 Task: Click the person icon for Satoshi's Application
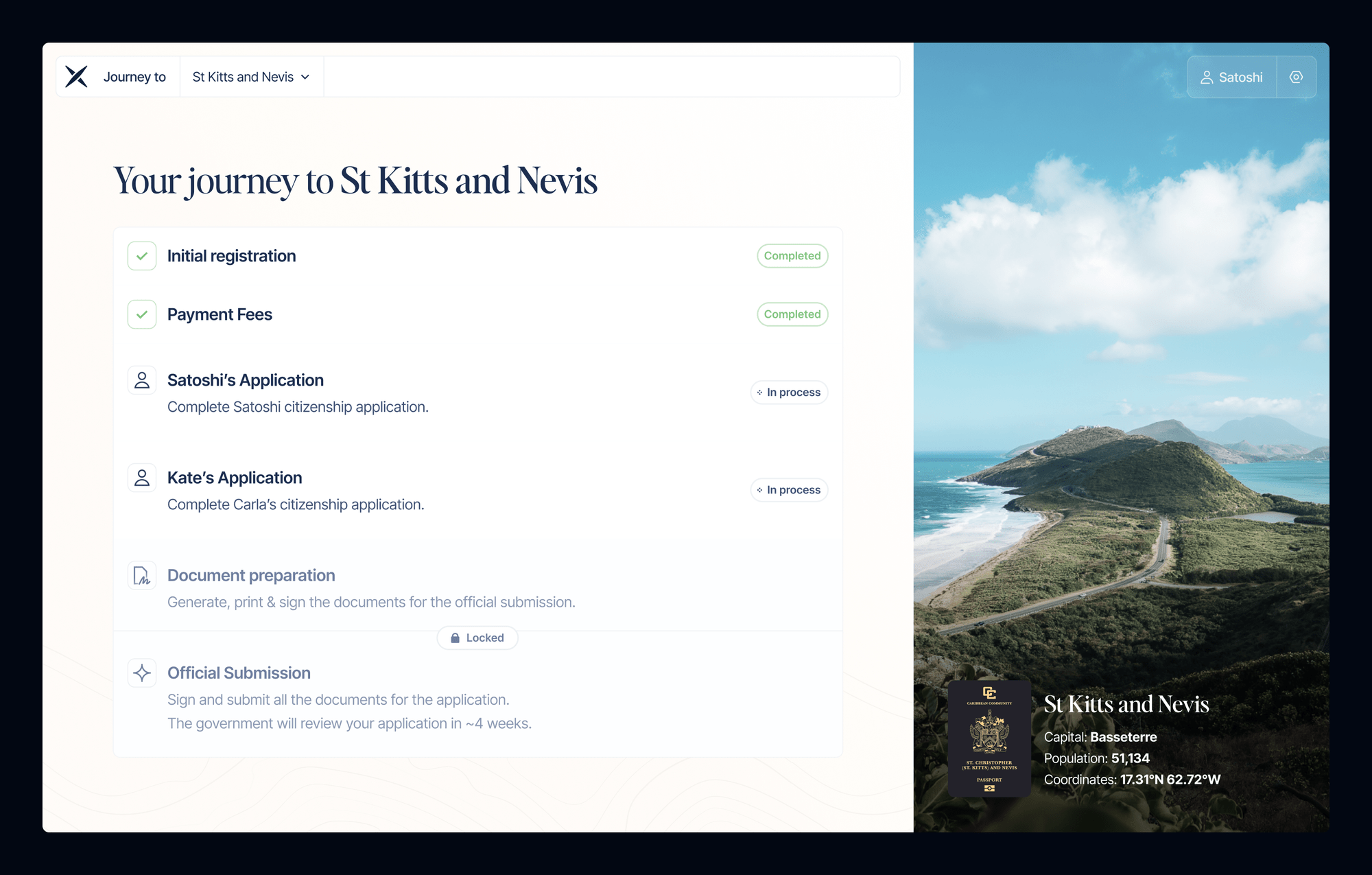(x=142, y=380)
